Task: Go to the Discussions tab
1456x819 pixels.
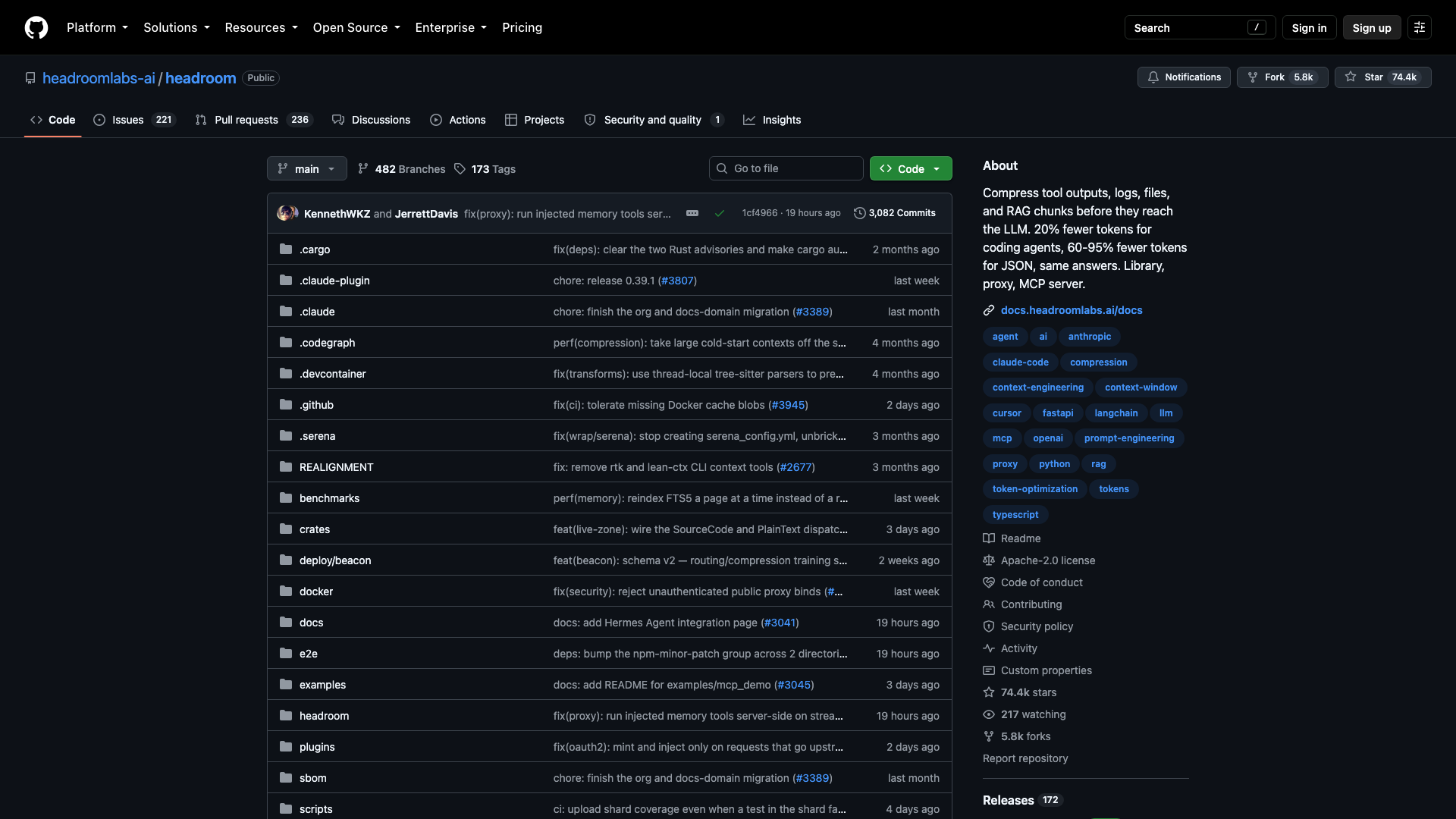Action: (372, 120)
